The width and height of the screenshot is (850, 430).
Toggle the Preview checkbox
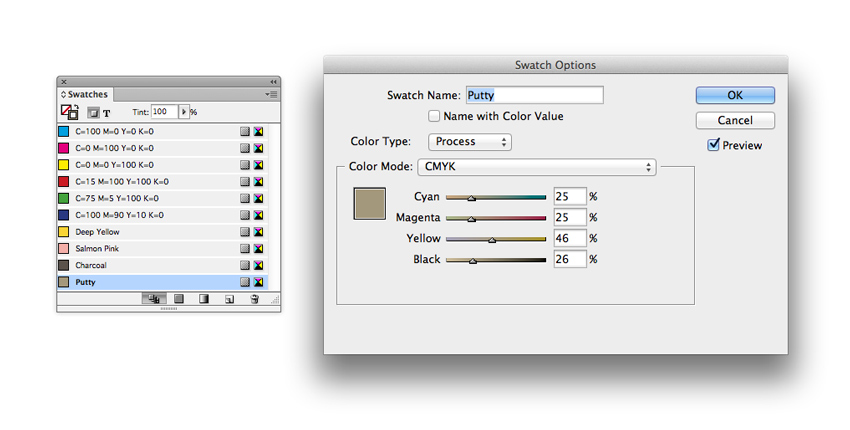[x=713, y=145]
